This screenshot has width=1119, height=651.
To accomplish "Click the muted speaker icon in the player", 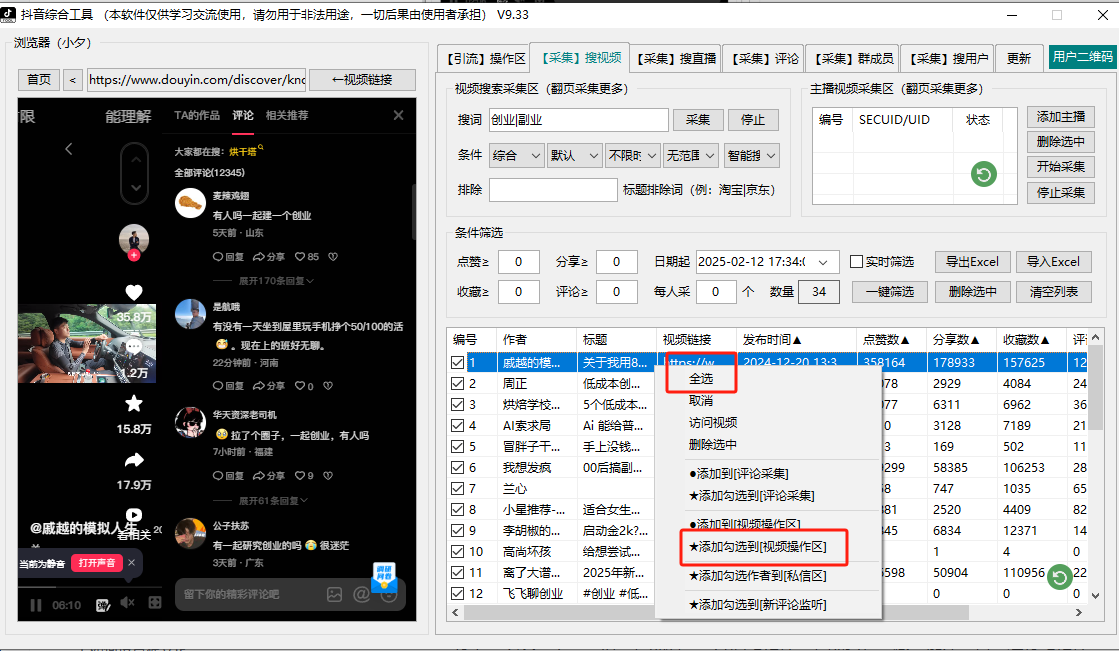I will click(128, 603).
